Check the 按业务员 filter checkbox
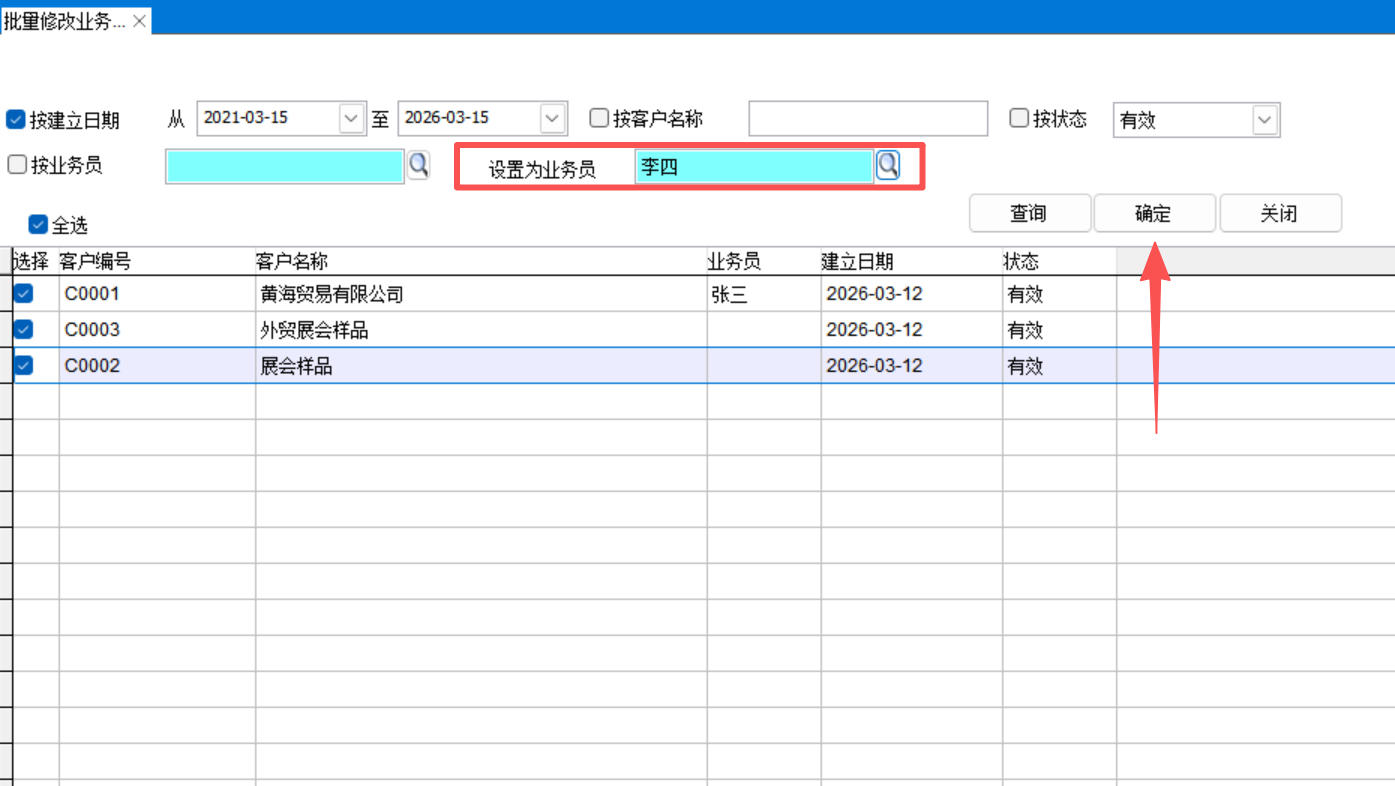This screenshot has width=1395, height=786. 17,165
